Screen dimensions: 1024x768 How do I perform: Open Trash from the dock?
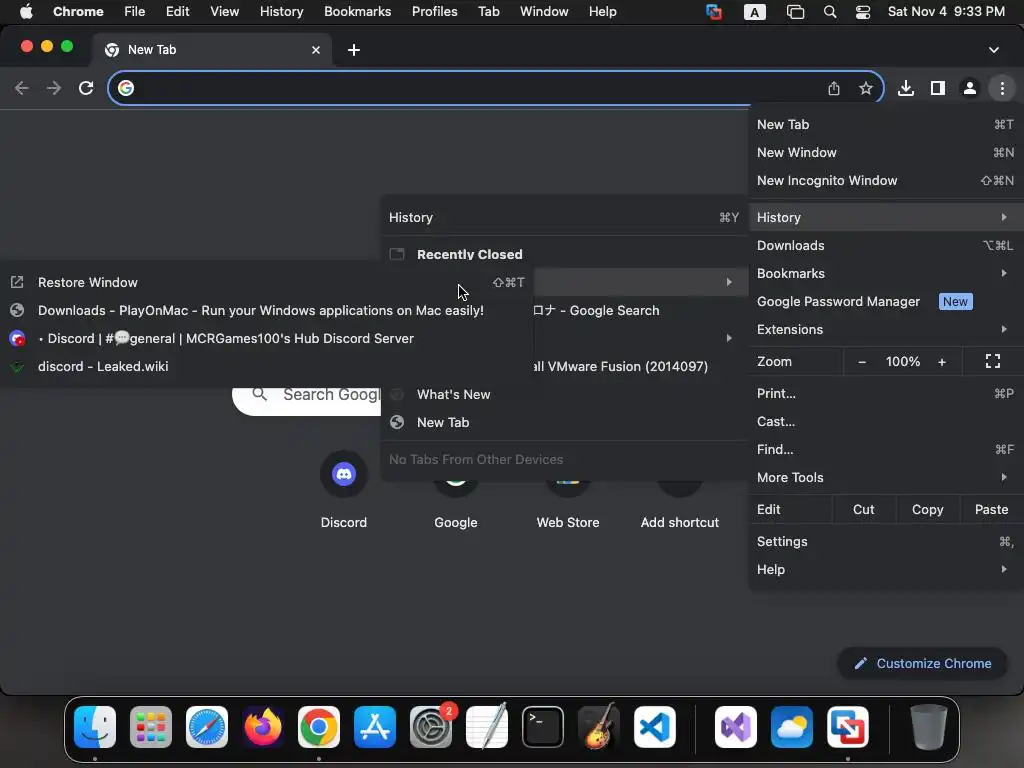click(929, 727)
